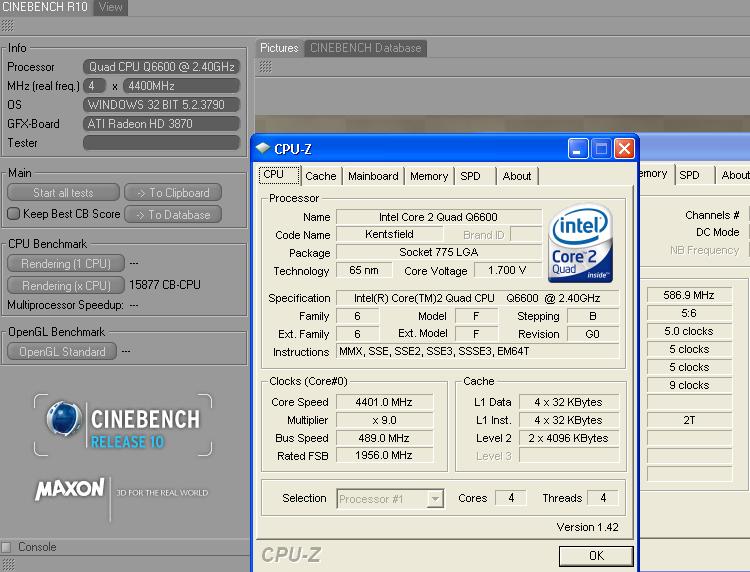Expand the Processor #1 selection dropdown
750x572 pixels.
(x=435, y=499)
